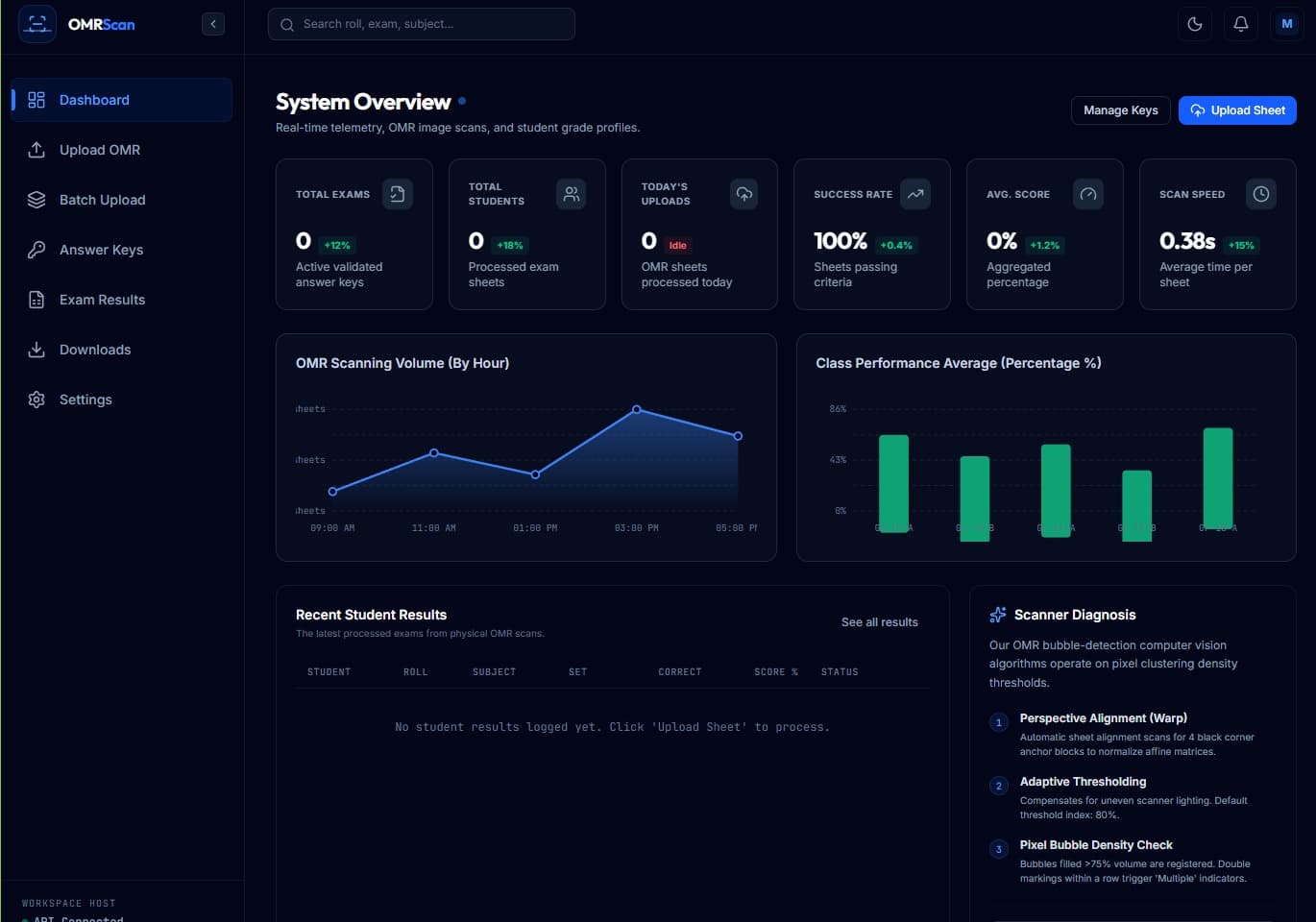Viewport: 1316px width, 922px height.
Task: Click the Scanner Diagnosis sparkle icon
Action: (x=998, y=615)
